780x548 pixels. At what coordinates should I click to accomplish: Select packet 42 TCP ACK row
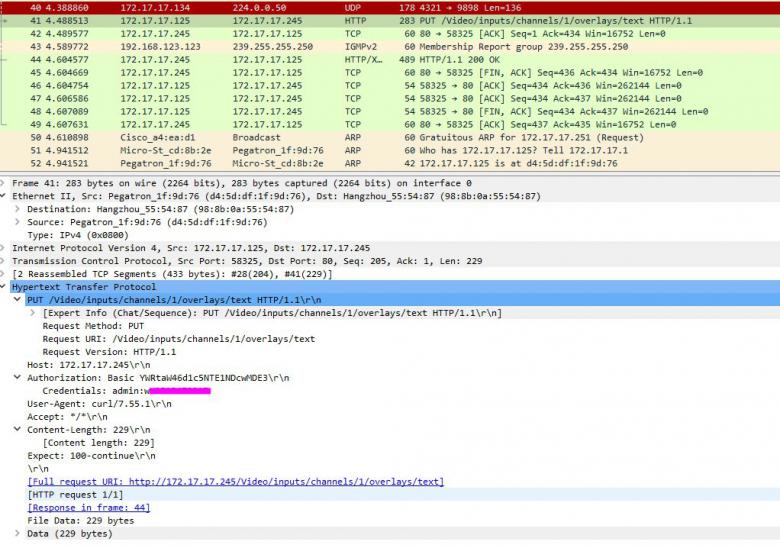pos(390,33)
